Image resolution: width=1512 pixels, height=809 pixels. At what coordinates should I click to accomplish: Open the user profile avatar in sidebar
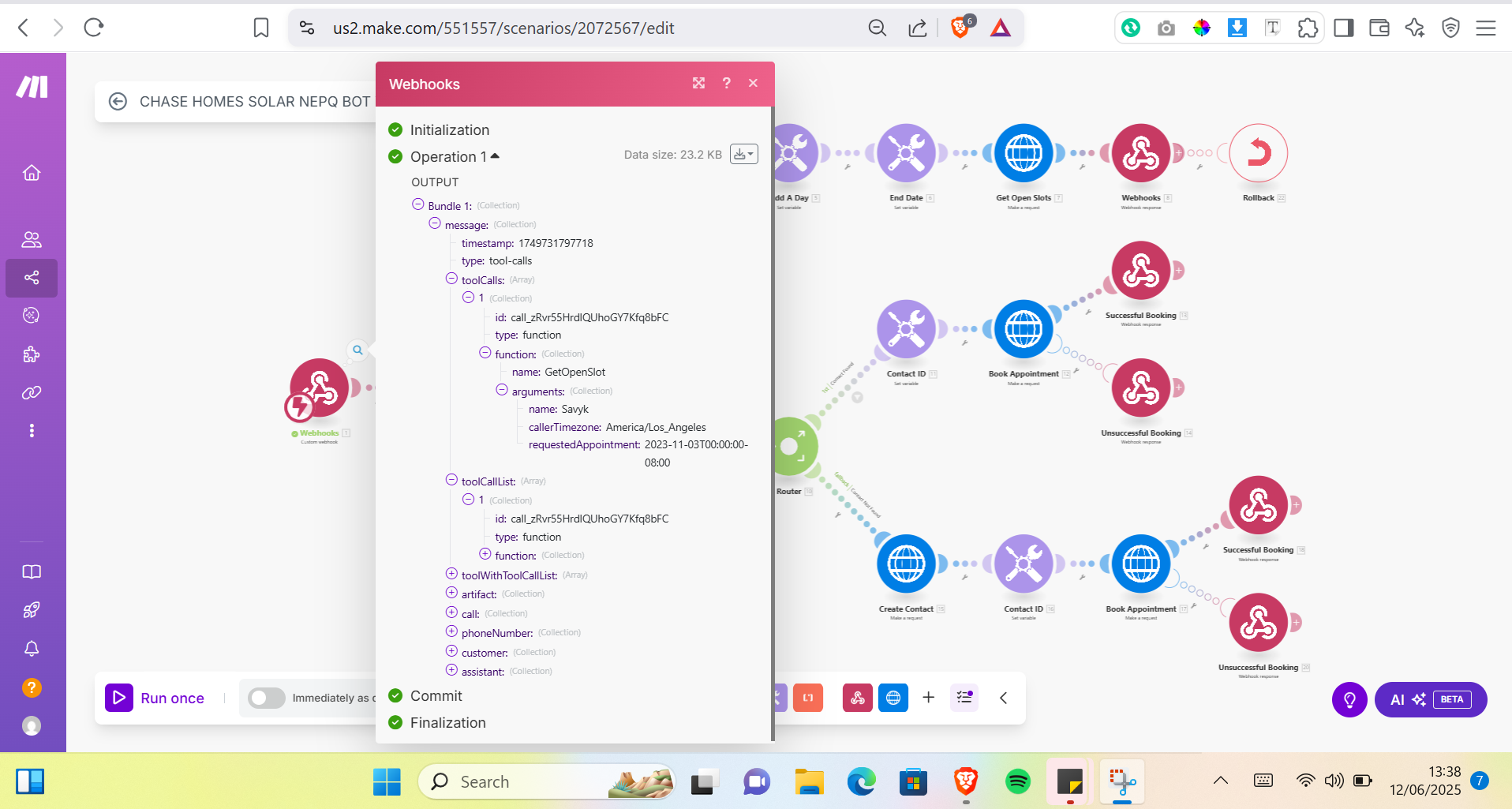(32, 726)
